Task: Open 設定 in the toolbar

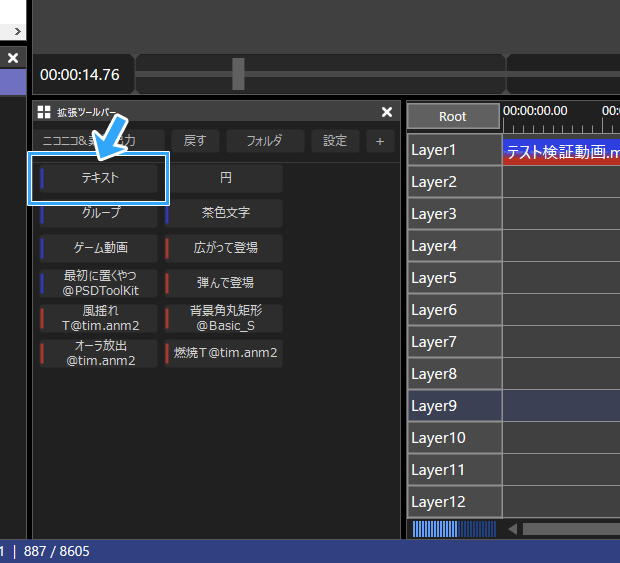Action: click(335, 141)
